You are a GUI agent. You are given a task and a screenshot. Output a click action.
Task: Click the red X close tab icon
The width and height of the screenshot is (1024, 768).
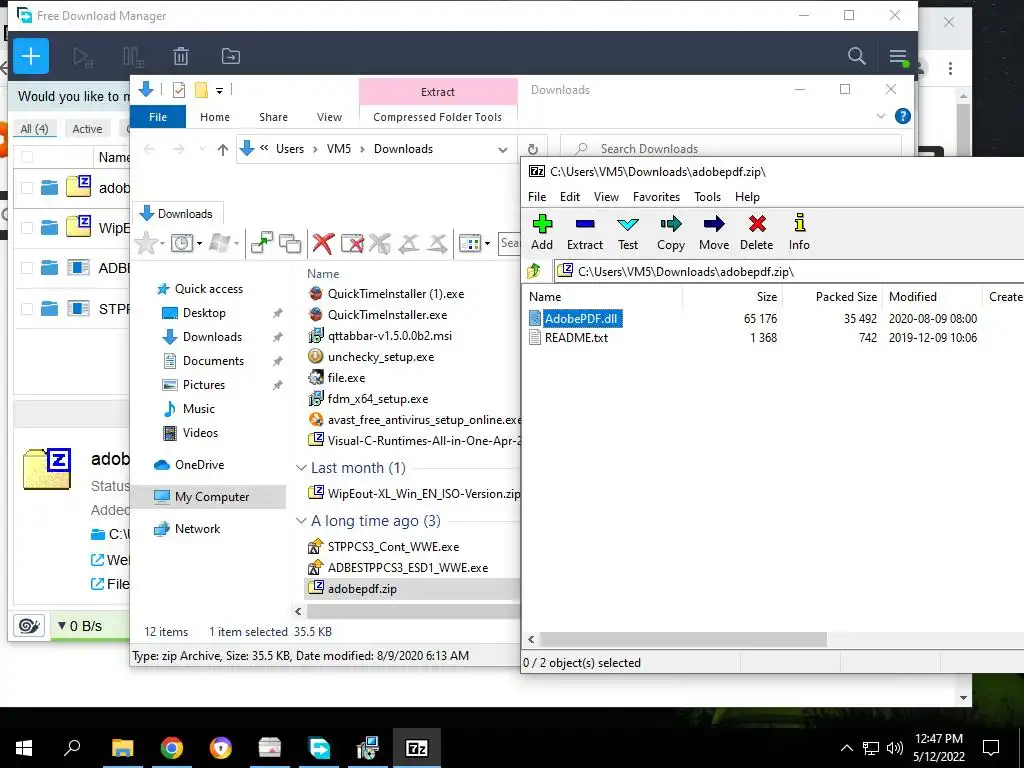323,244
